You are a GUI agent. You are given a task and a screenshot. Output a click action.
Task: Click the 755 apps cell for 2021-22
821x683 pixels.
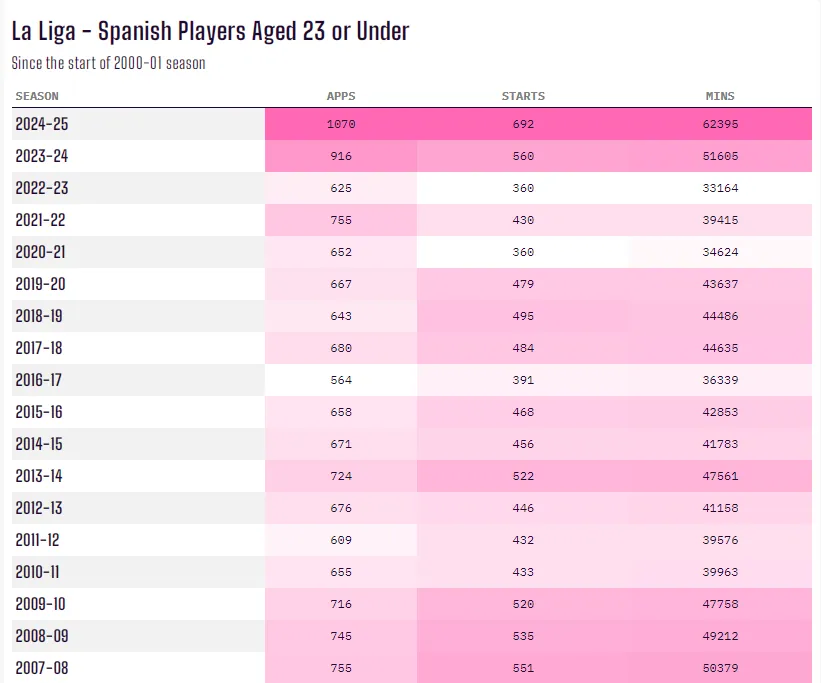tap(341, 220)
